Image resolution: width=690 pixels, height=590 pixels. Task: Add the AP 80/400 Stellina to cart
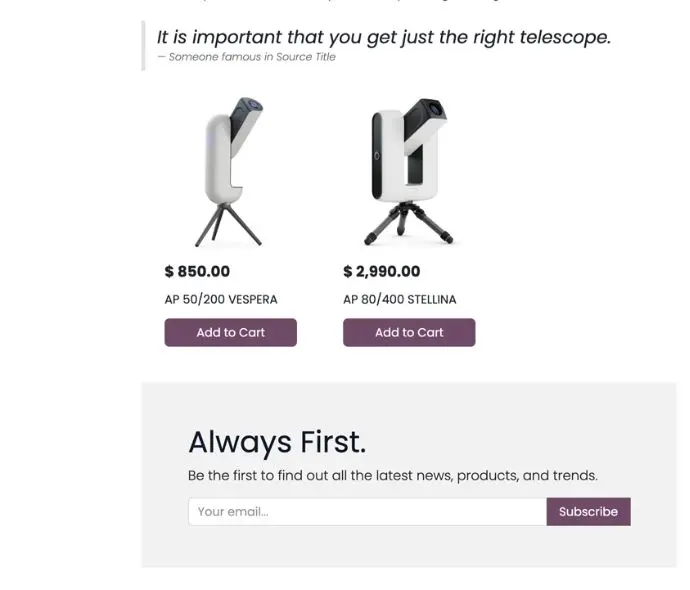coord(409,332)
